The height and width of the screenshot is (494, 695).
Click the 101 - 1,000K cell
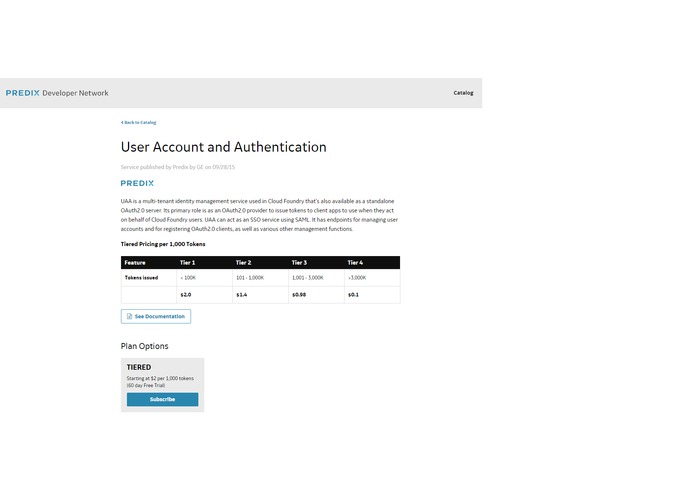point(260,278)
